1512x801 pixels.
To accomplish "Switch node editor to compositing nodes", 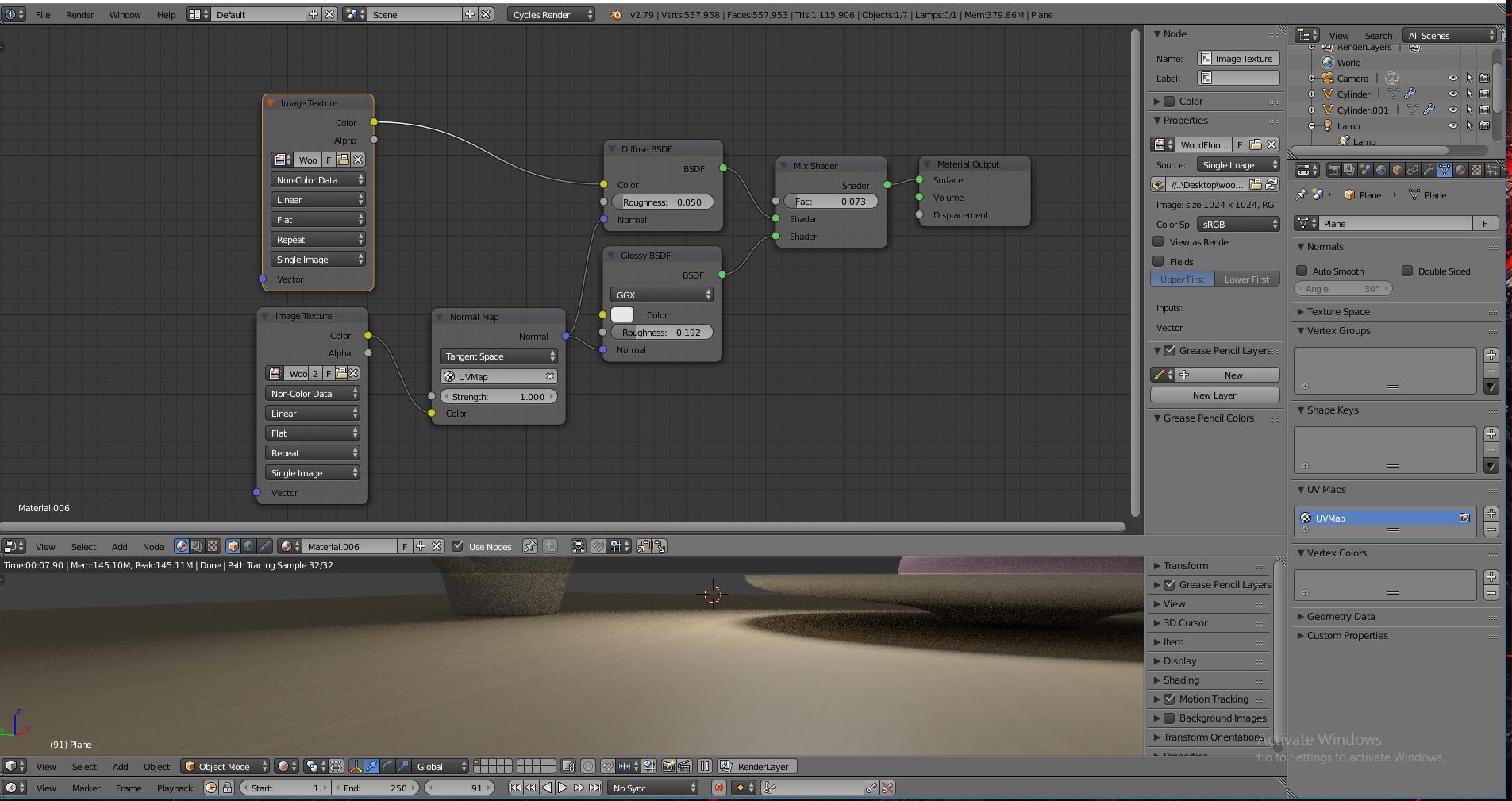I will 197,546.
